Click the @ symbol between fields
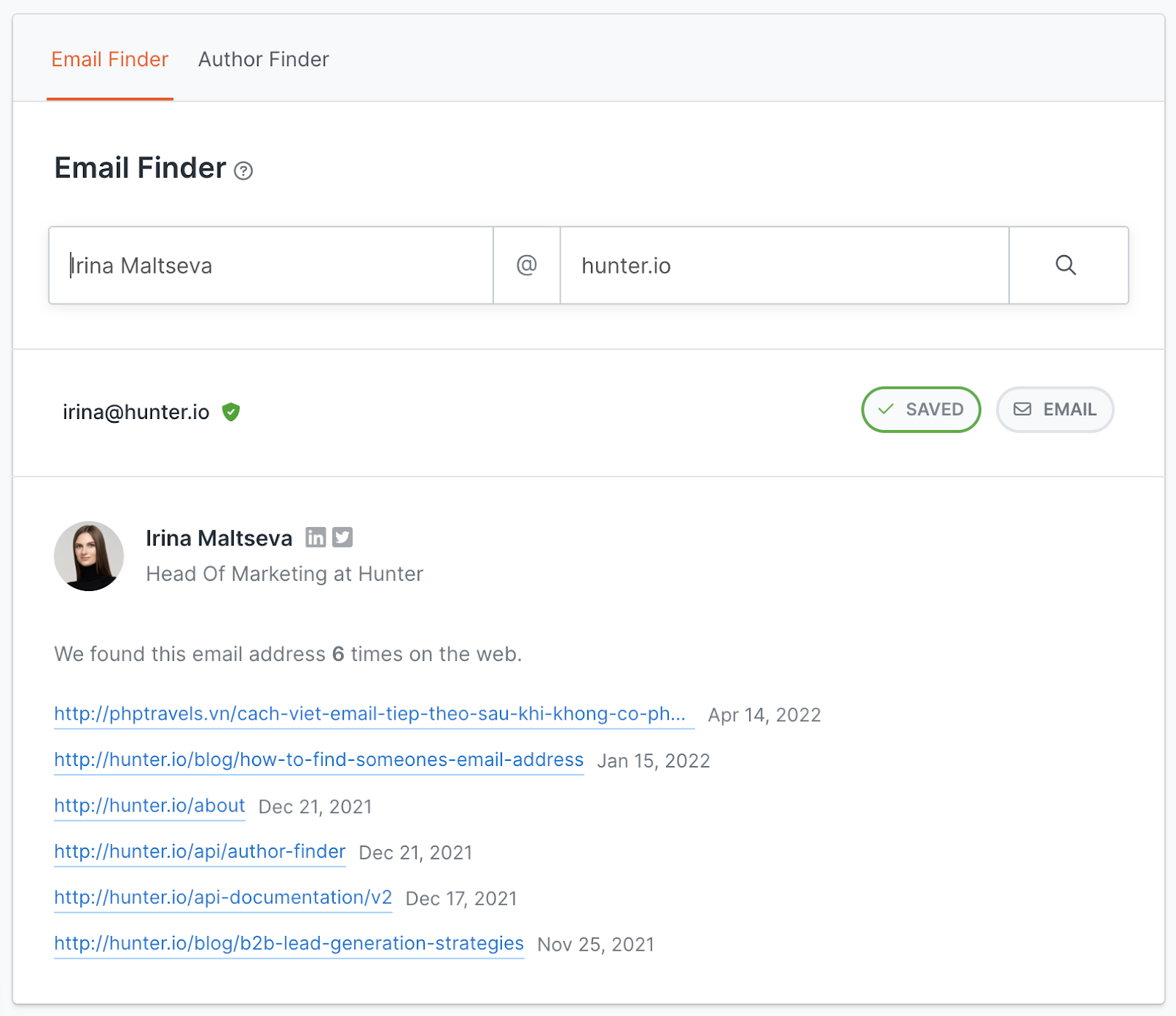 coord(526,265)
